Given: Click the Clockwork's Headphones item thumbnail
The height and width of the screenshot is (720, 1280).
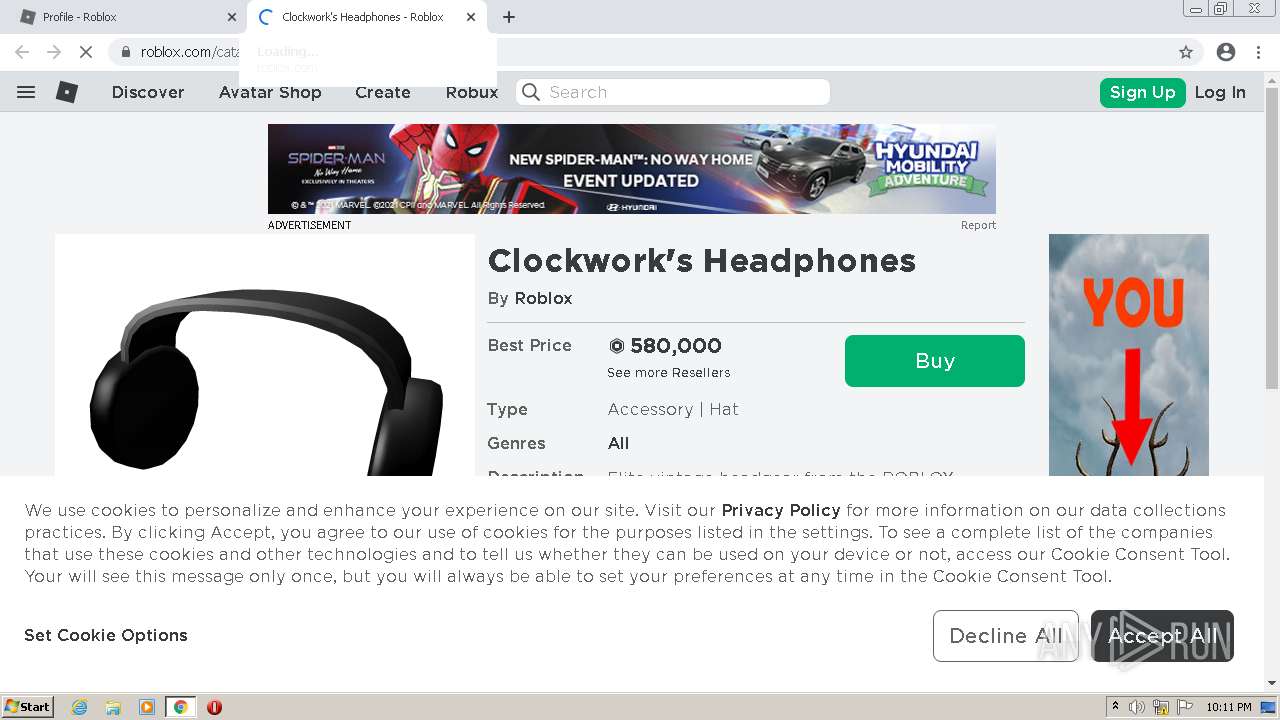Looking at the screenshot, I should (x=265, y=380).
